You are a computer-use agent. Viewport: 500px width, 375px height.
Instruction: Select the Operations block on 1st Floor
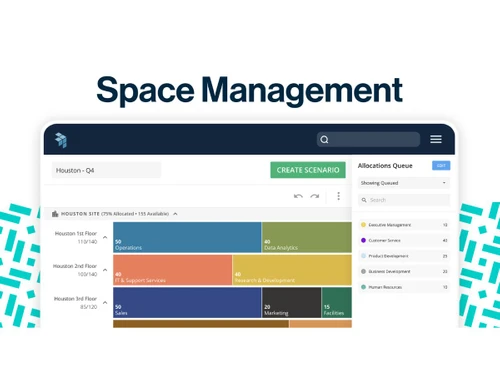[x=187, y=237]
